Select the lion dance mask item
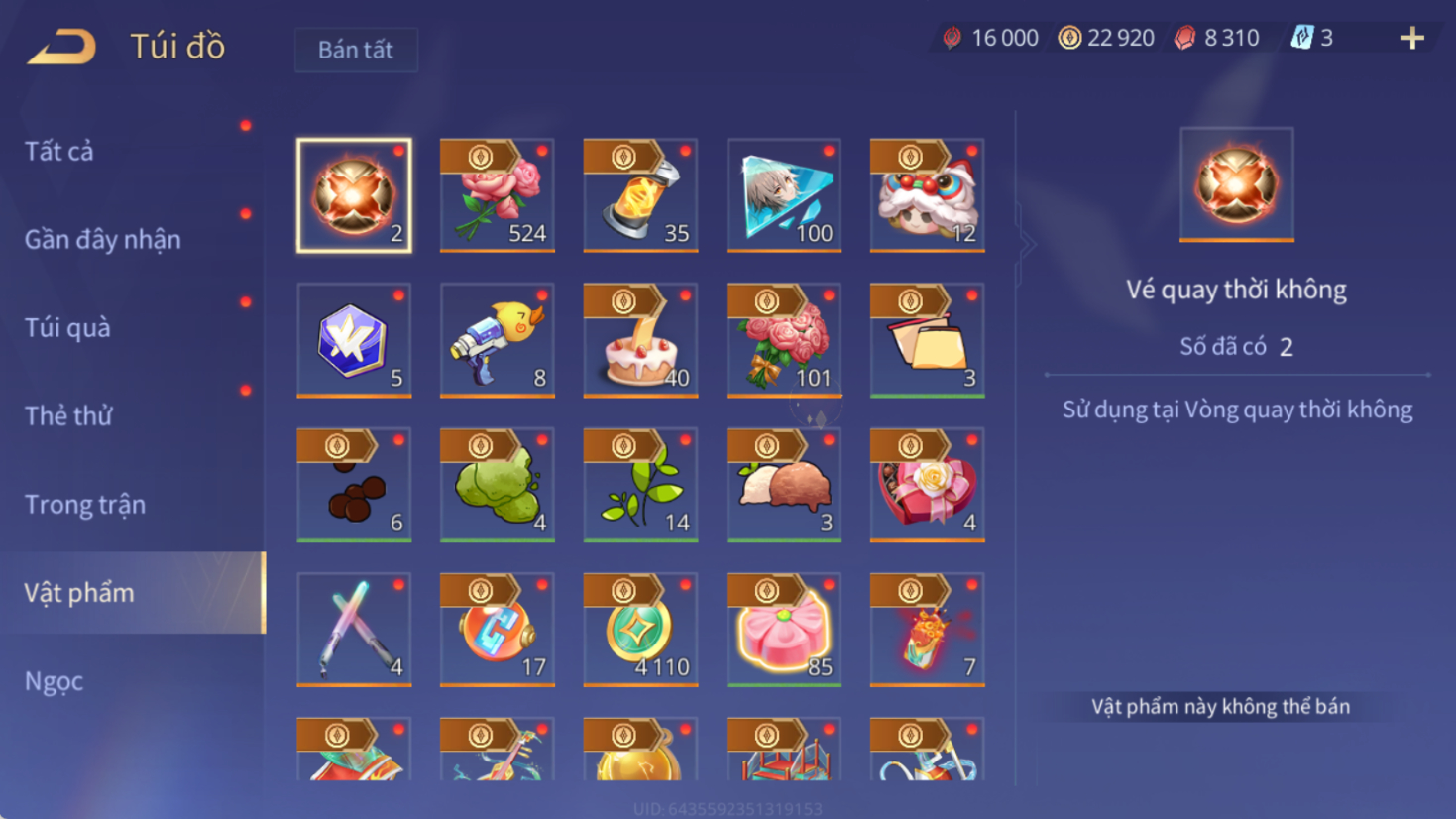 [x=927, y=195]
